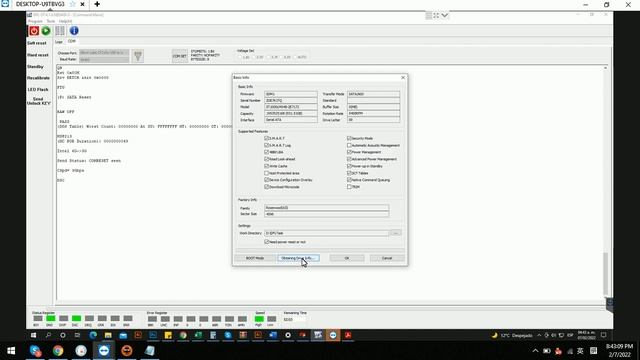The height and width of the screenshot is (360, 640).
Task: Click the grey grid icon in toolbar
Action: pyautogui.click(x=60, y=31)
